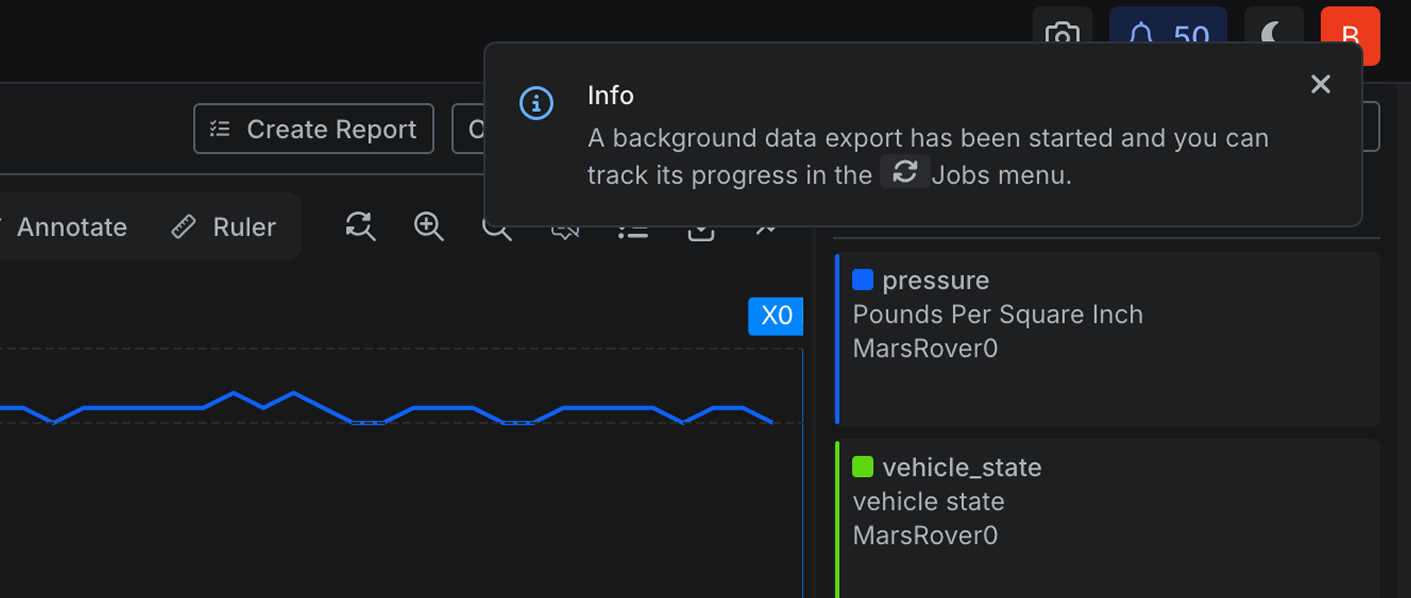1411x598 pixels.
Task: Click the Create Report button
Action: pos(313,128)
